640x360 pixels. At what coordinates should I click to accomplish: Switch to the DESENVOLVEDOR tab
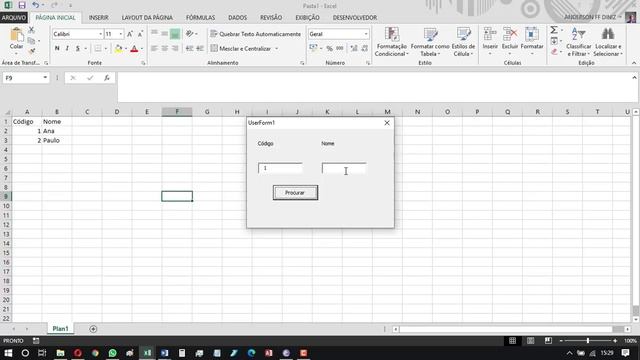(355, 18)
